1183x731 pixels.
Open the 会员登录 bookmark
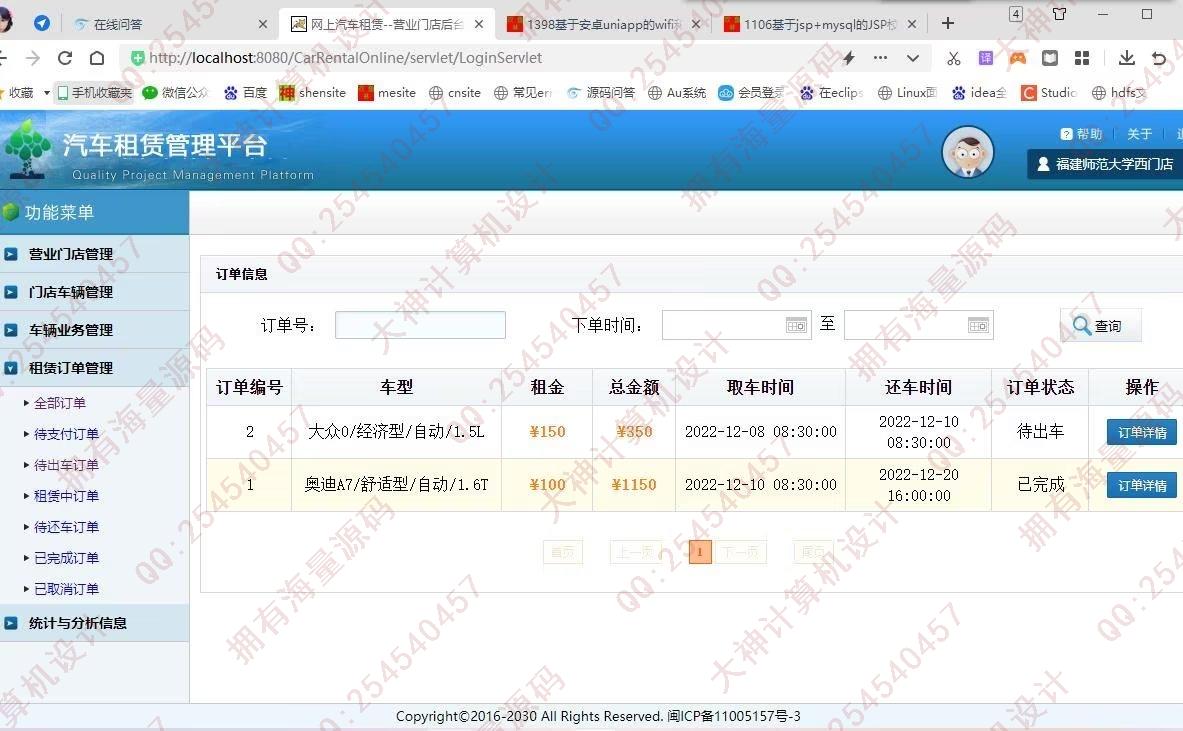(x=751, y=93)
